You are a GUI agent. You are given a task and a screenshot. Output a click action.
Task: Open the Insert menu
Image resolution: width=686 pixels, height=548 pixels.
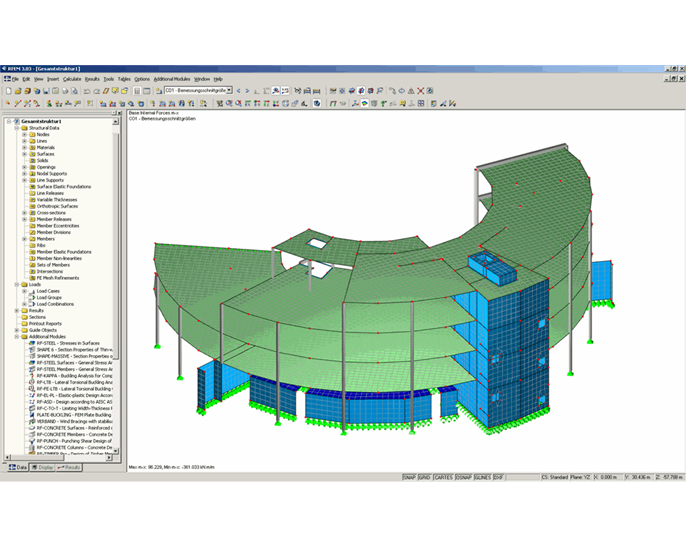(x=53, y=79)
